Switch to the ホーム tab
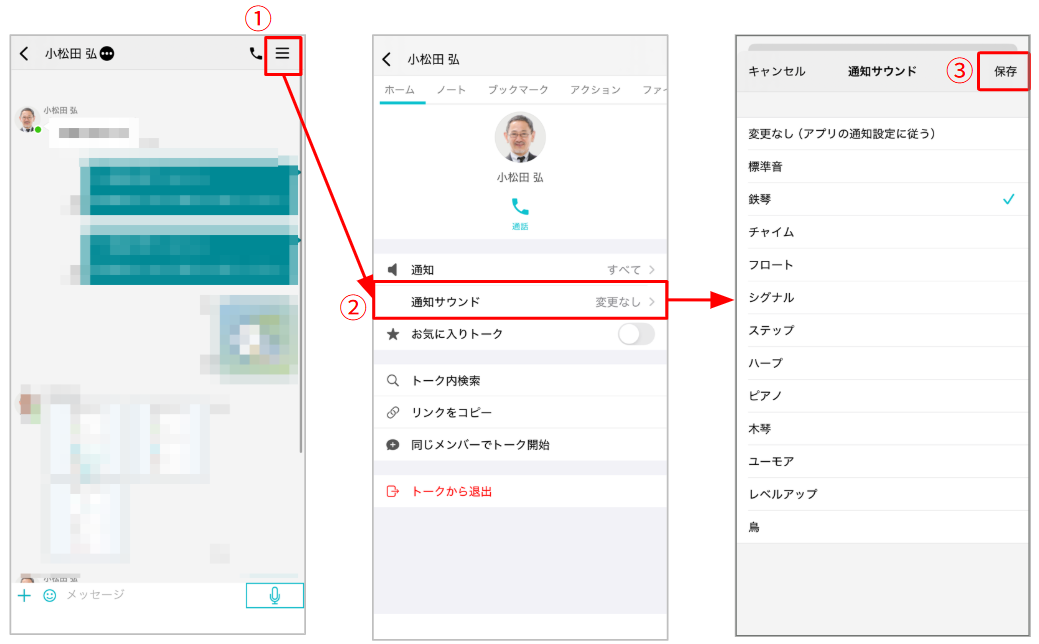The image size is (1039, 644). click(400, 89)
